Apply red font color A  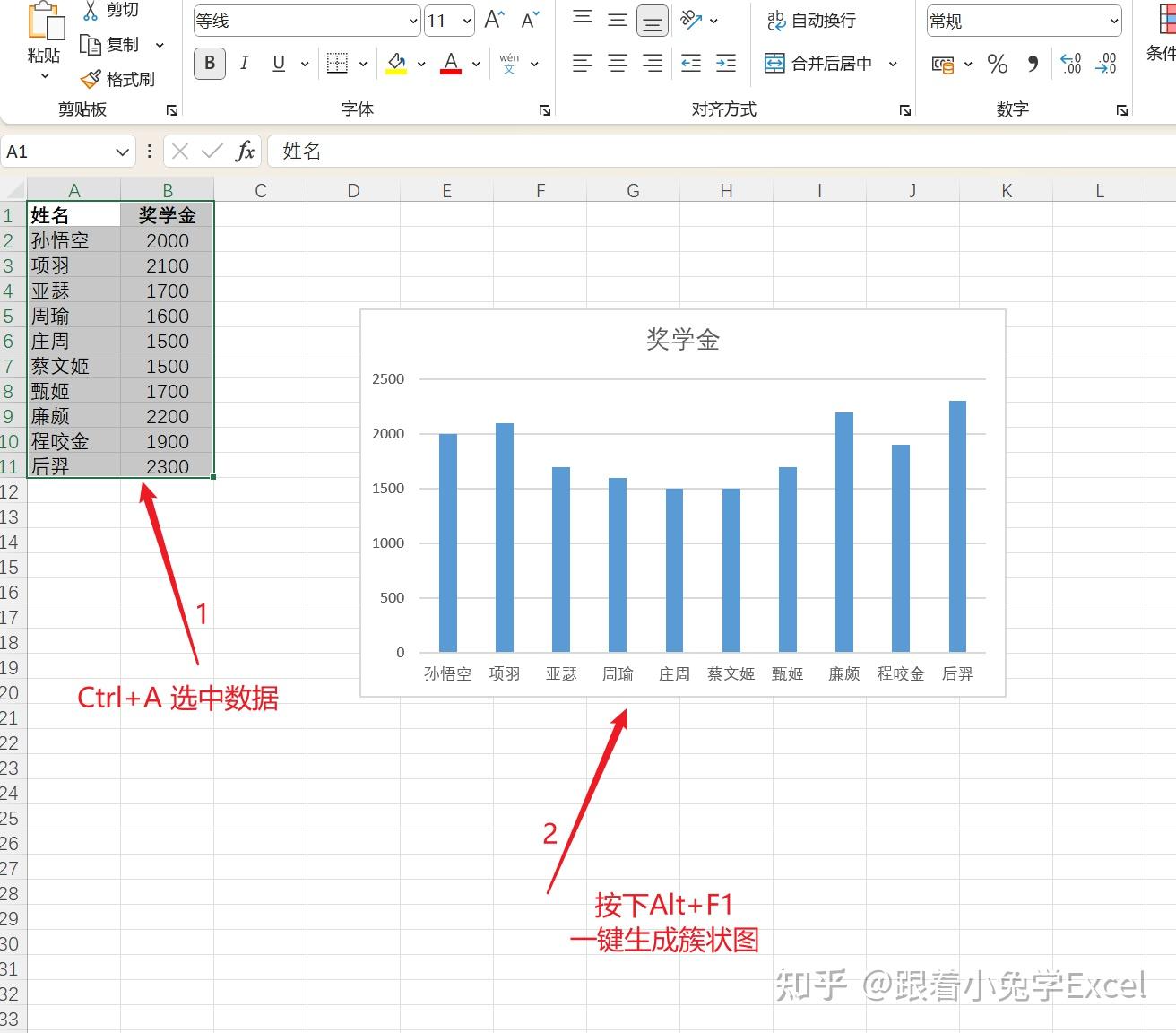point(451,63)
